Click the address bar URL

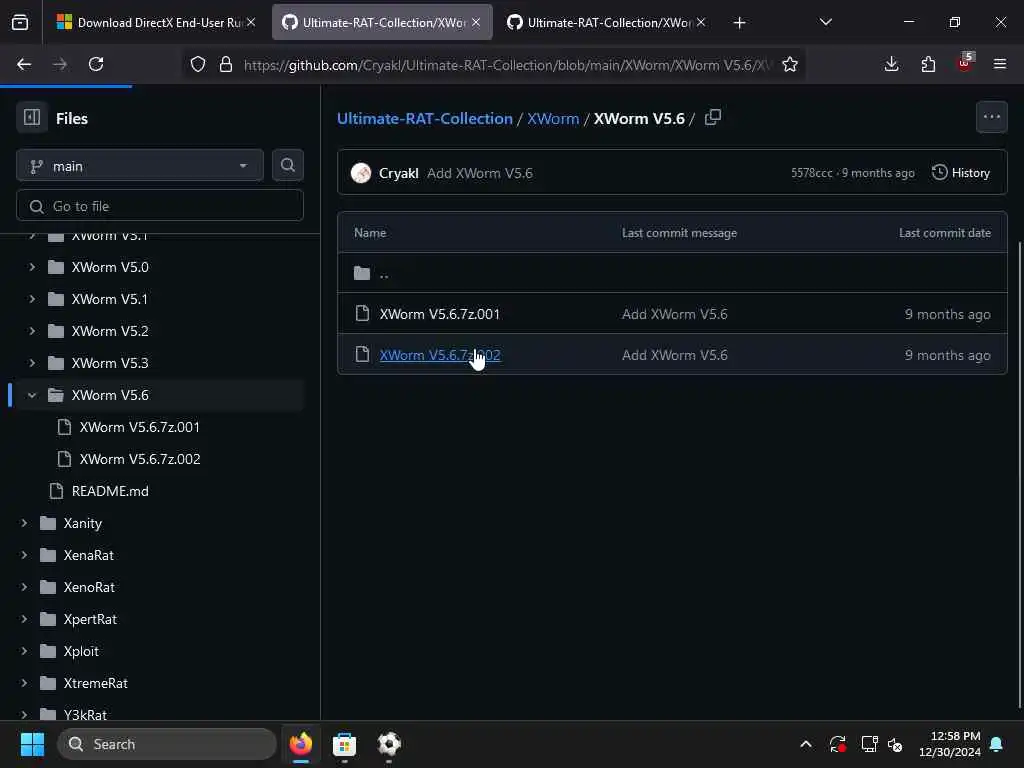[x=507, y=65]
